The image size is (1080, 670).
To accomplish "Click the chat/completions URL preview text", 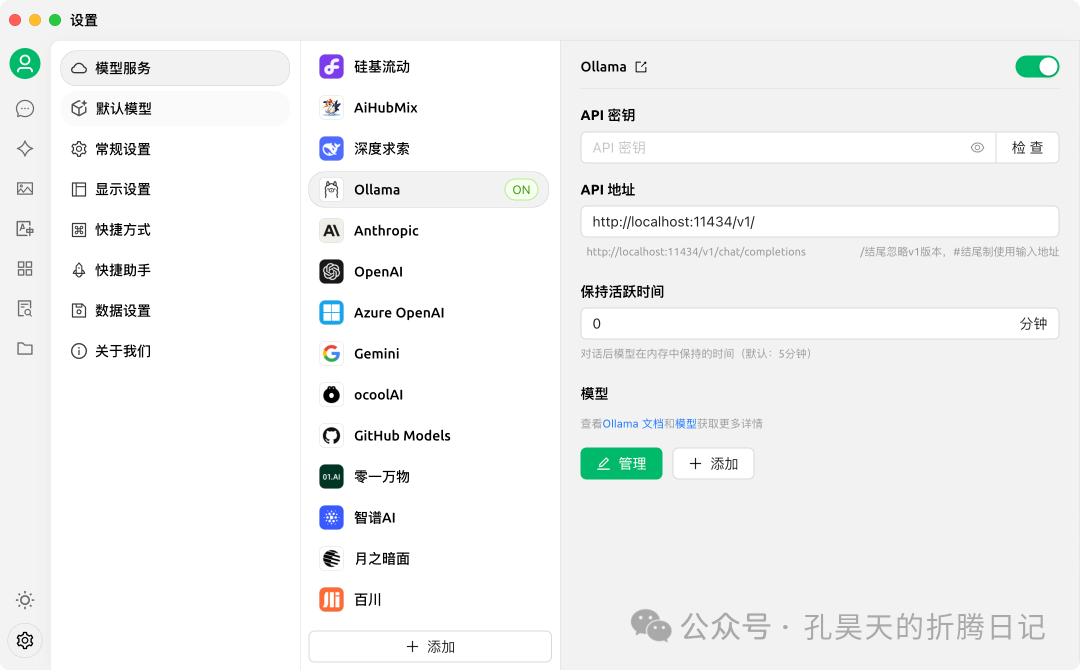I will coord(696,252).
